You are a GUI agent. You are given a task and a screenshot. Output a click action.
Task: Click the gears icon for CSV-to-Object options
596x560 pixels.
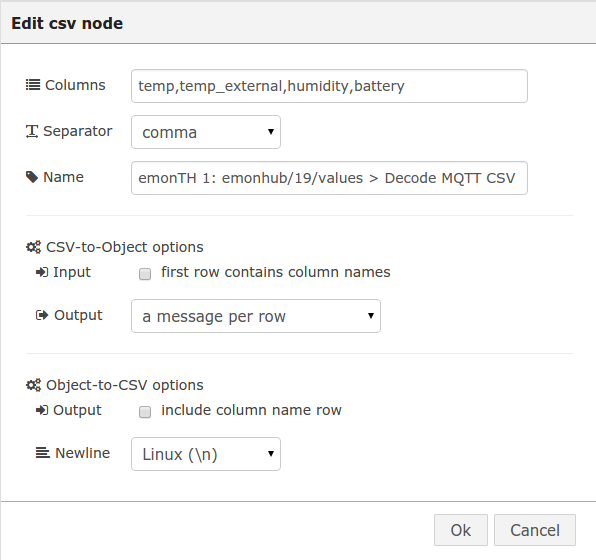(33, 247)
